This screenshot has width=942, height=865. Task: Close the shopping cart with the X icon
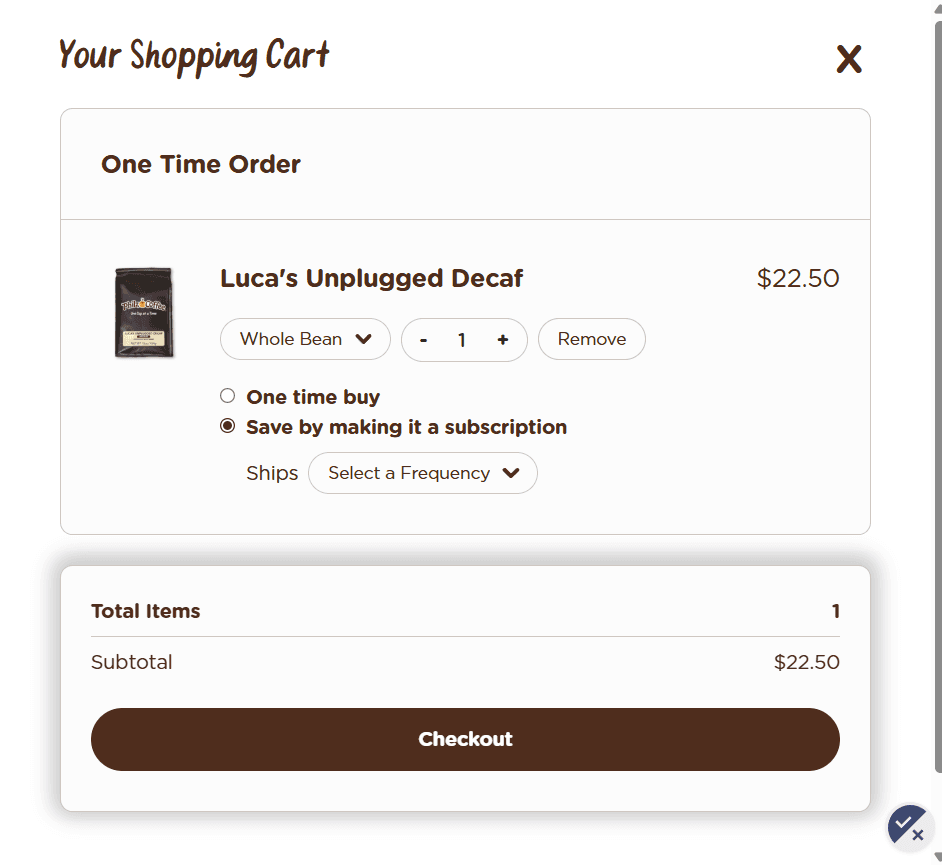[848, 60]
